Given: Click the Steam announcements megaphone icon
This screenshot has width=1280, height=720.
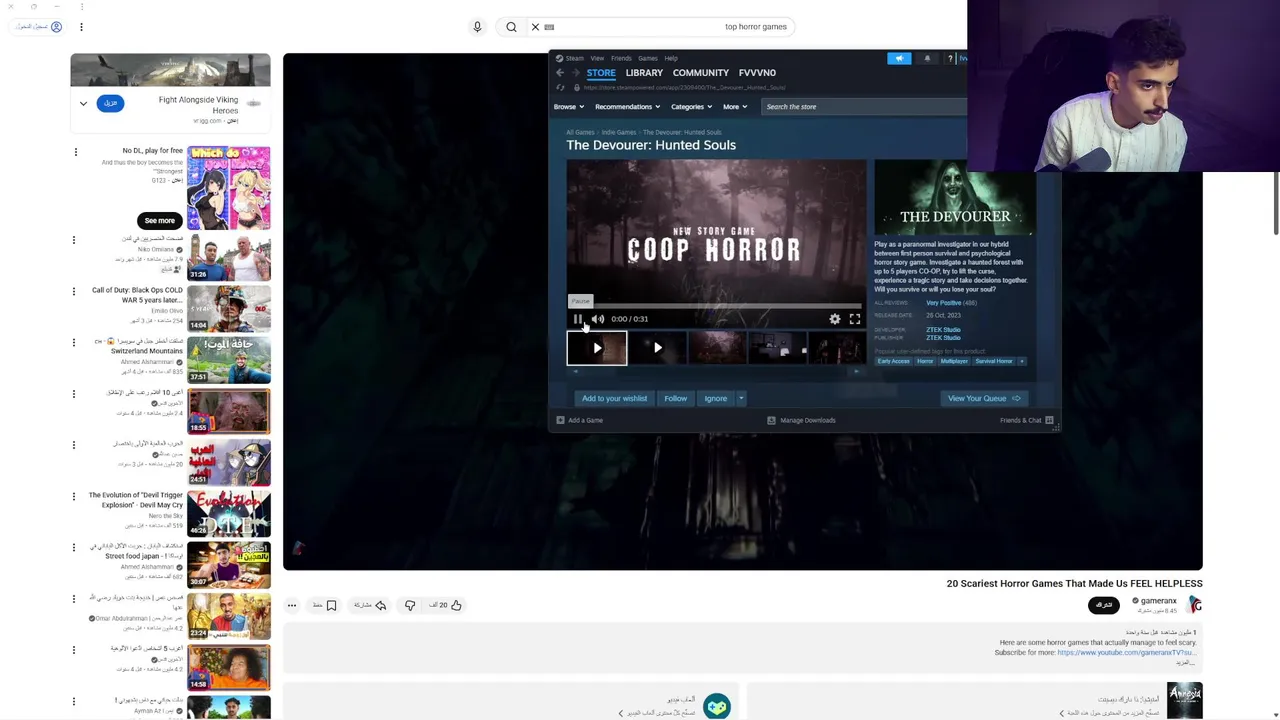Looking at the screenshot, I should [899, 58].
